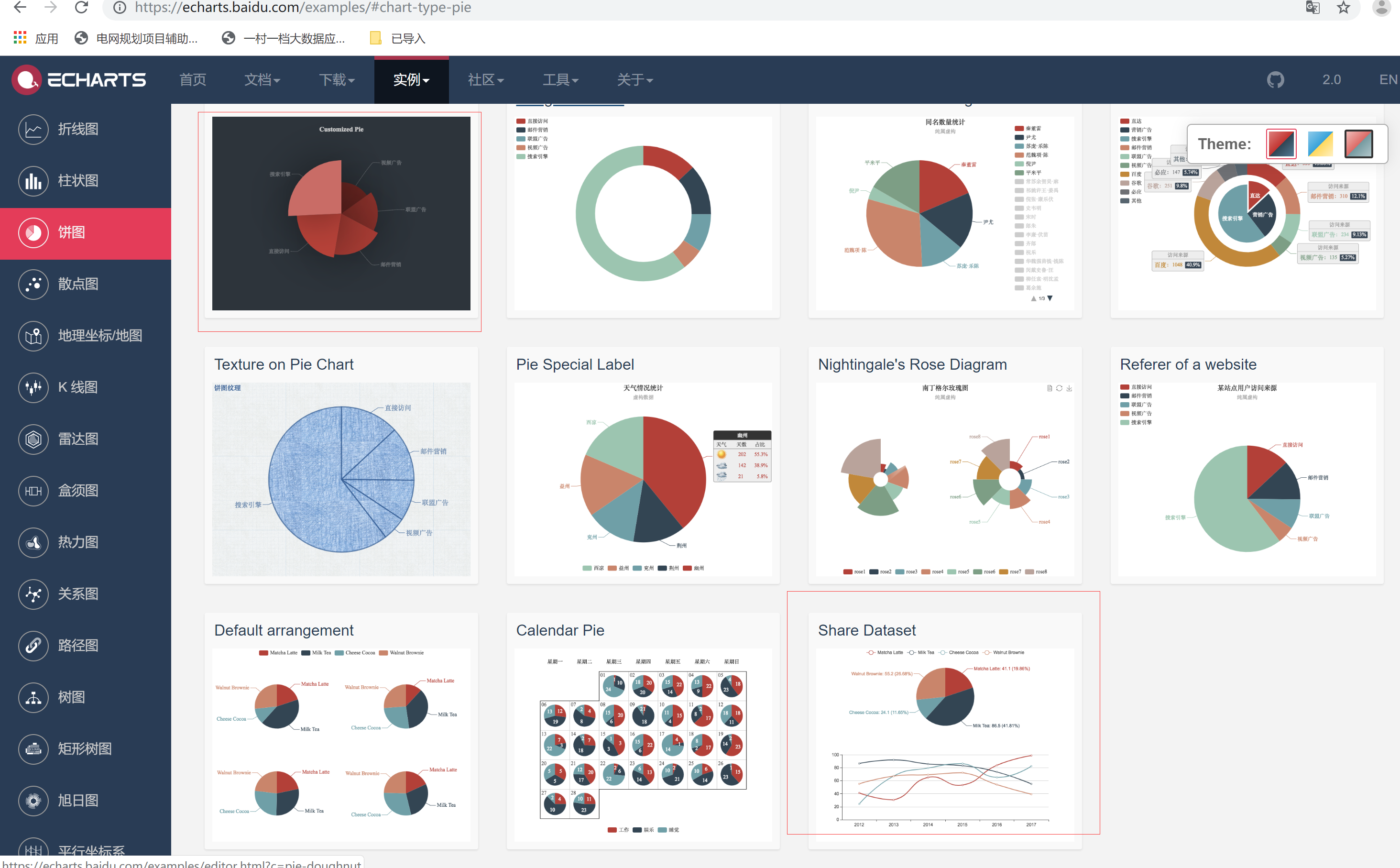Viewport: 1400px width, 868px height.
Task: Switch language to EN
Action: [1389, 80]
